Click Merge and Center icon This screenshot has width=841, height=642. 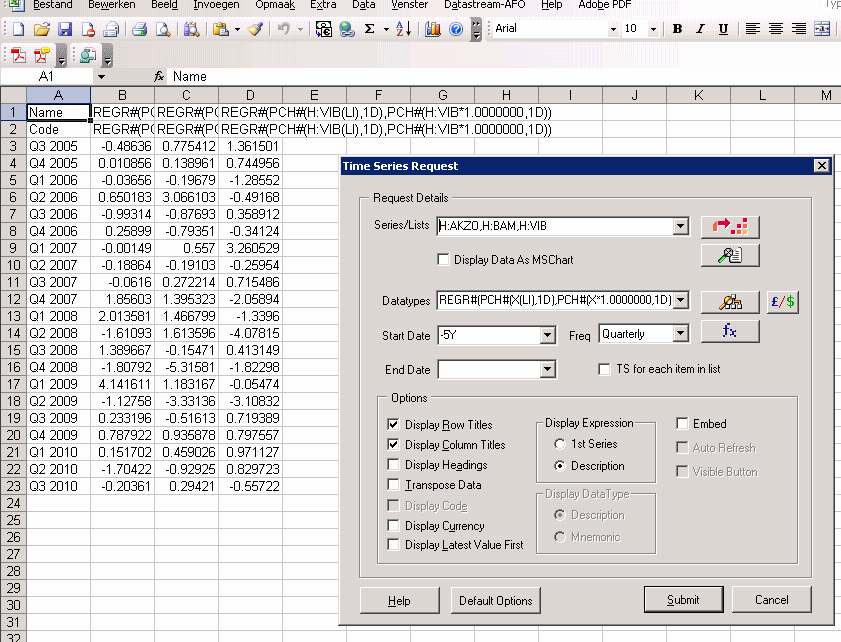tap(822, 29)
